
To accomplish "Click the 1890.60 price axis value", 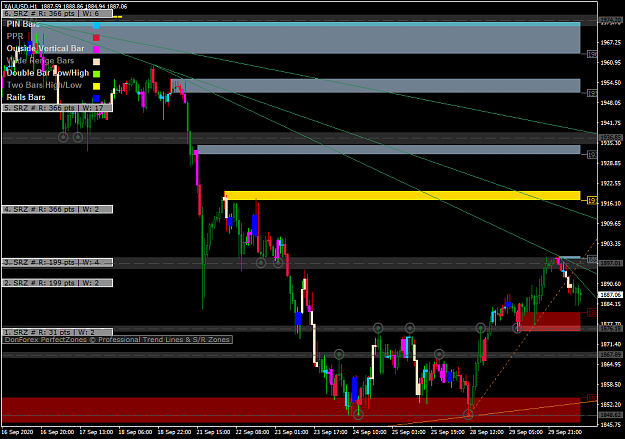I will [x=610, y=284].
